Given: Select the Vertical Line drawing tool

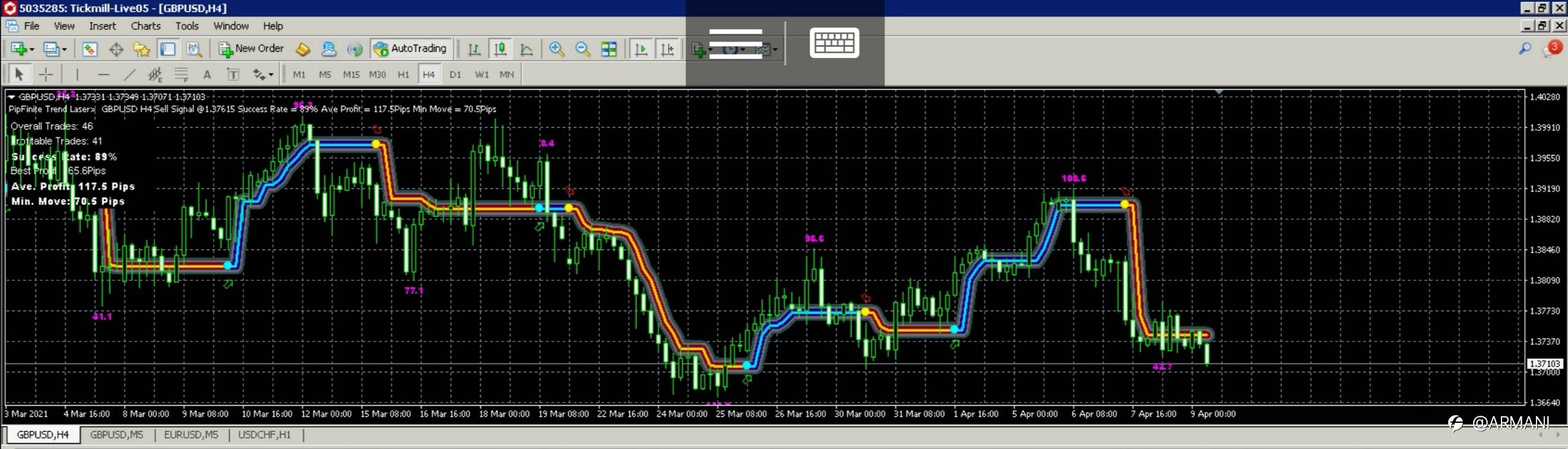Looking at the screenshot, I should coord(77,74).
